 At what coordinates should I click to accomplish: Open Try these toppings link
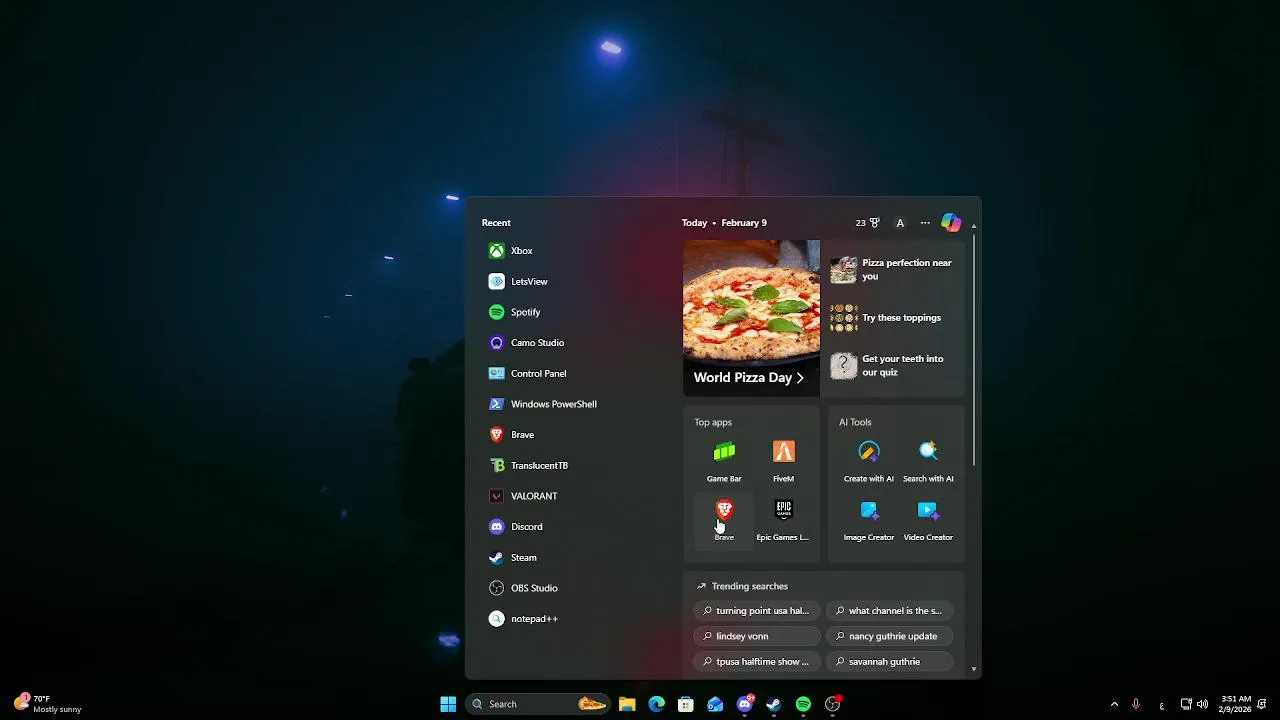893,318
